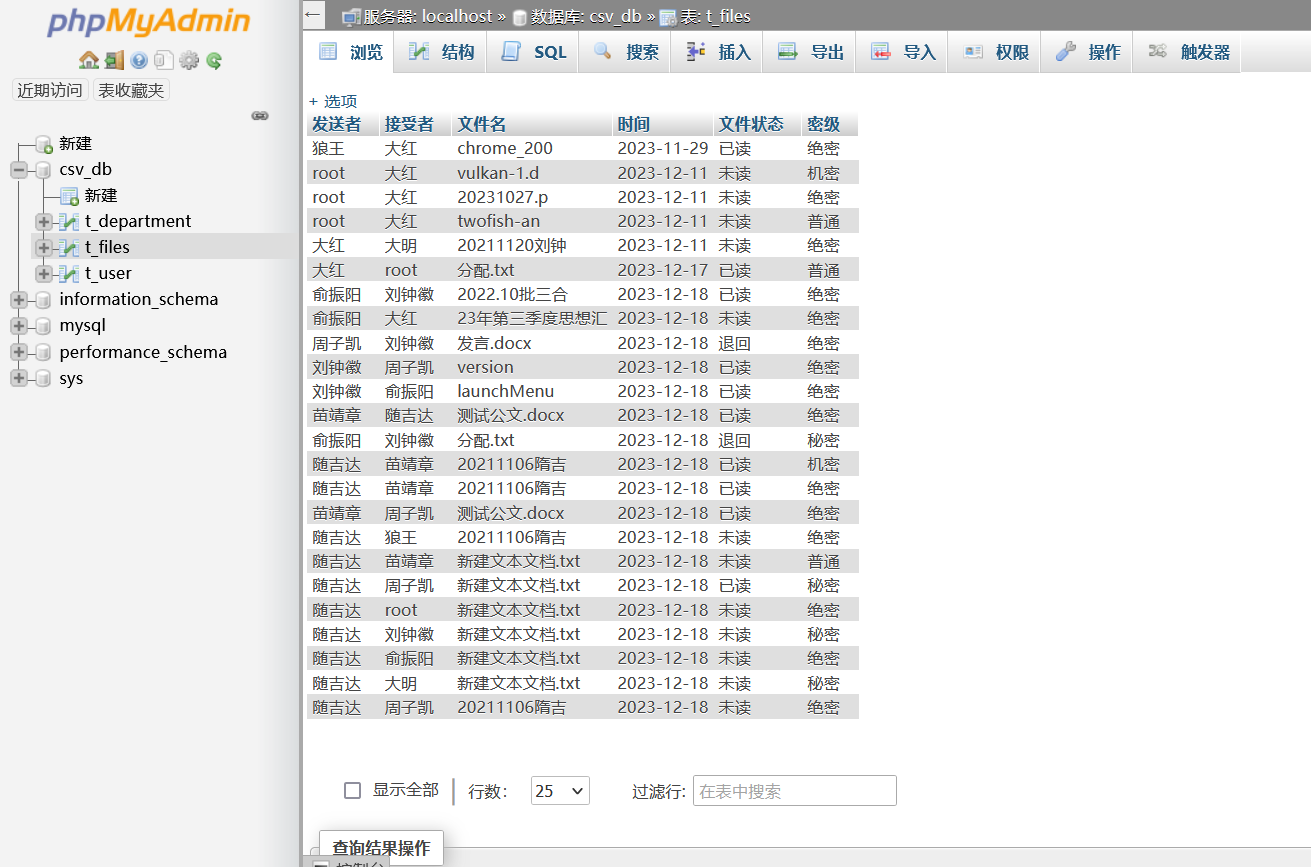This screenshot has height=867, width=1311.
Task: Click the vulkan-1.d file name cell
Action: pyautogui.click(x=533, y=173)
